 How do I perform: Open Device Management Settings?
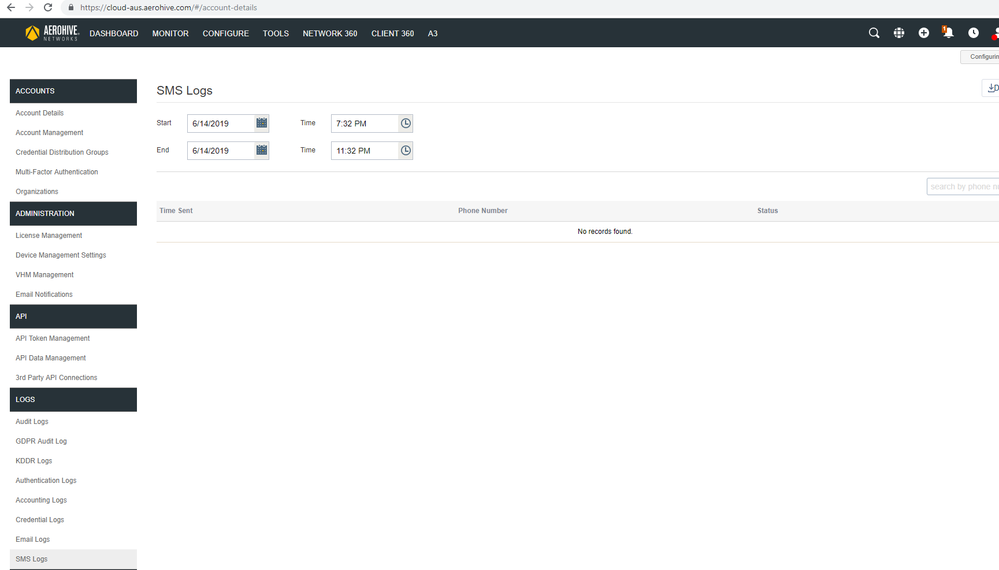point(61,255)
